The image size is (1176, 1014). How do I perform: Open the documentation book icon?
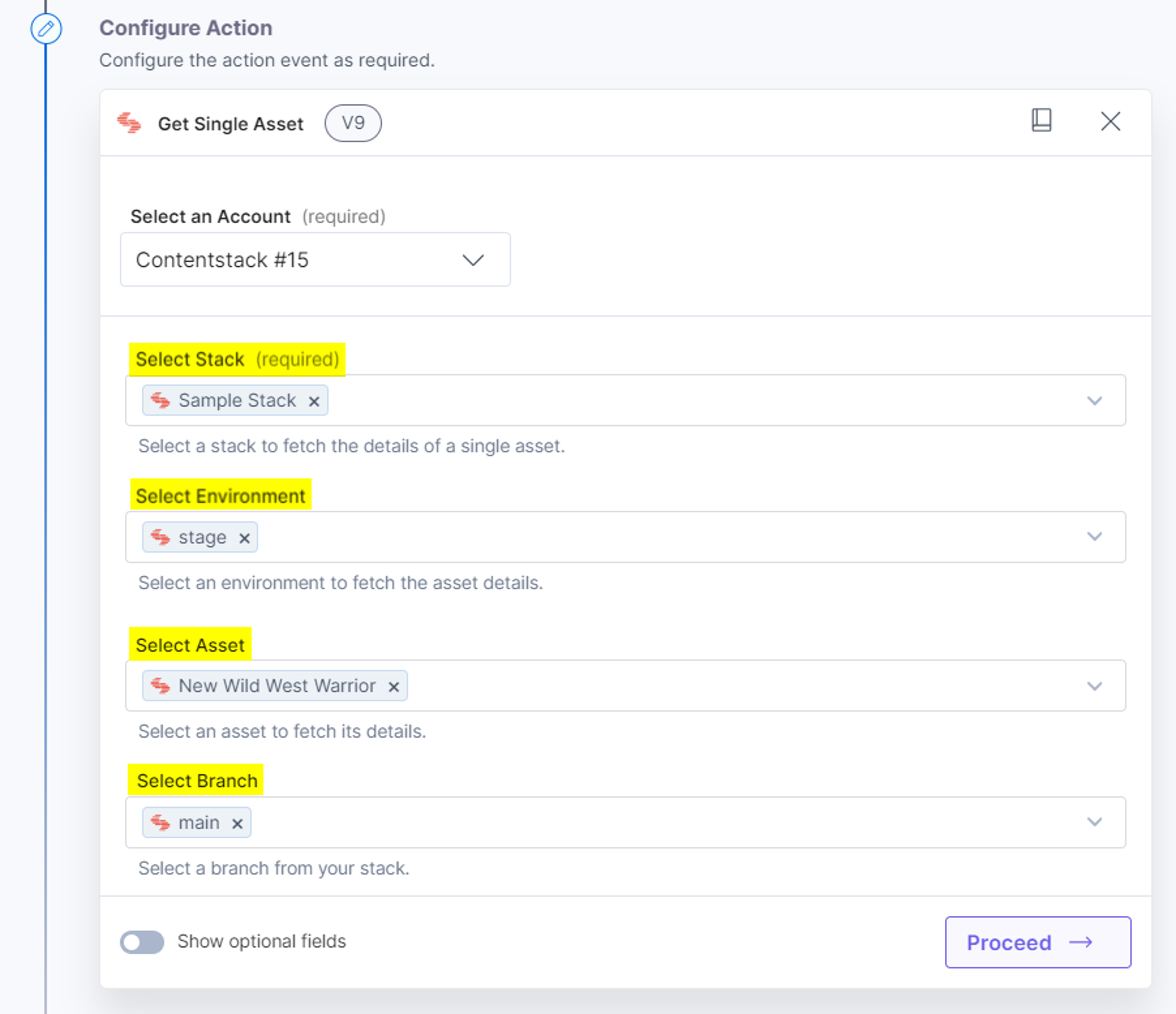point(1041,120)
